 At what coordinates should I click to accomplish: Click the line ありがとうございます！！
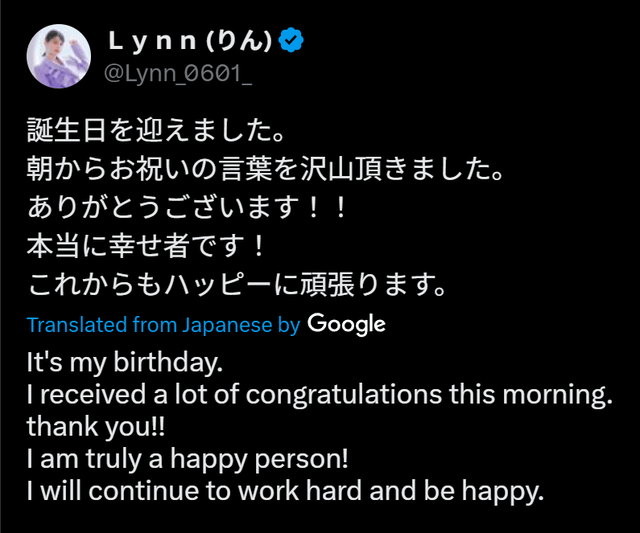[188, 206]
